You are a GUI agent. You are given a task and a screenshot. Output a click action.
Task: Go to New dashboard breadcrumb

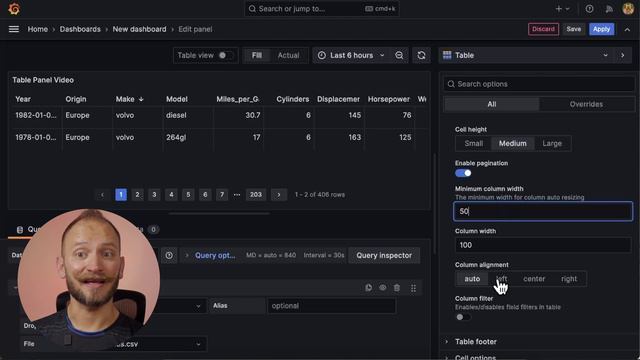click(139, 29)
